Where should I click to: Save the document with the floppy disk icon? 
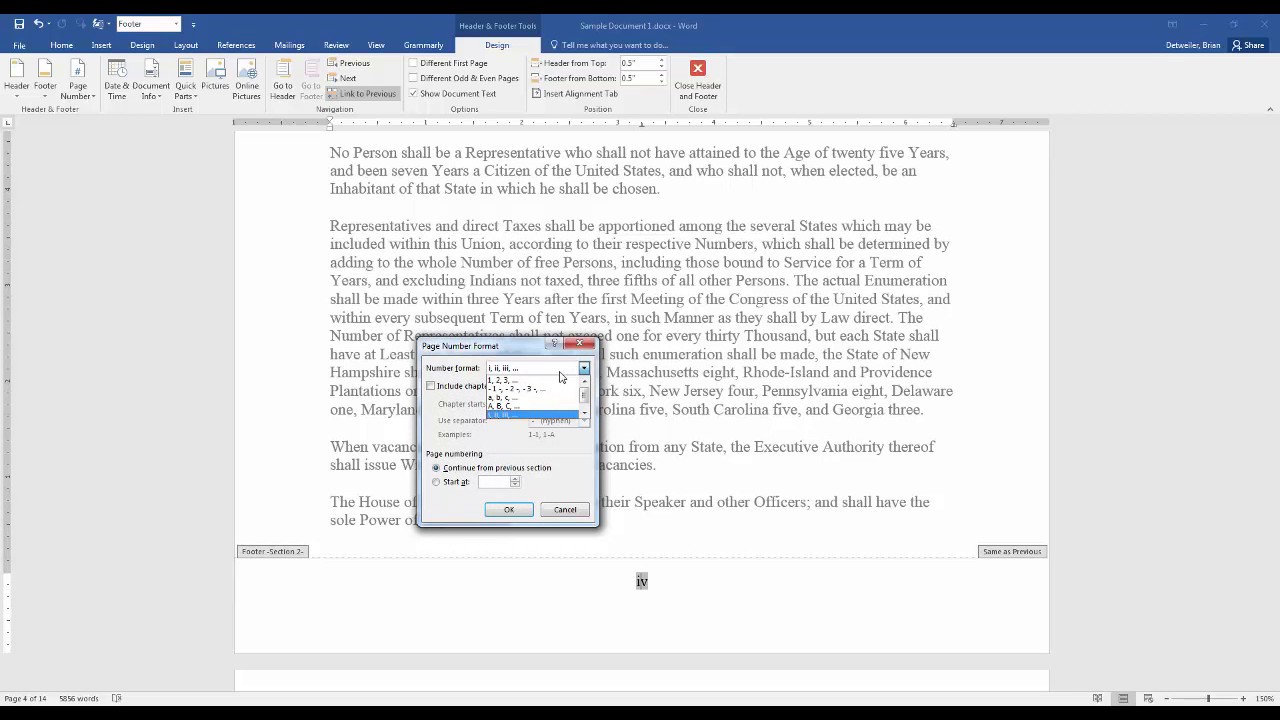(x=19, y=24)
